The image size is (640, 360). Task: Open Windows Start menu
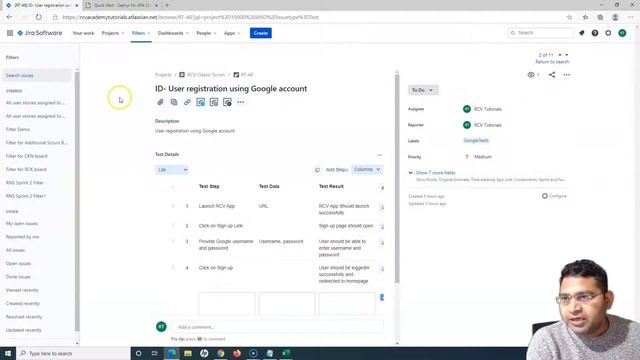coord(8,353)
